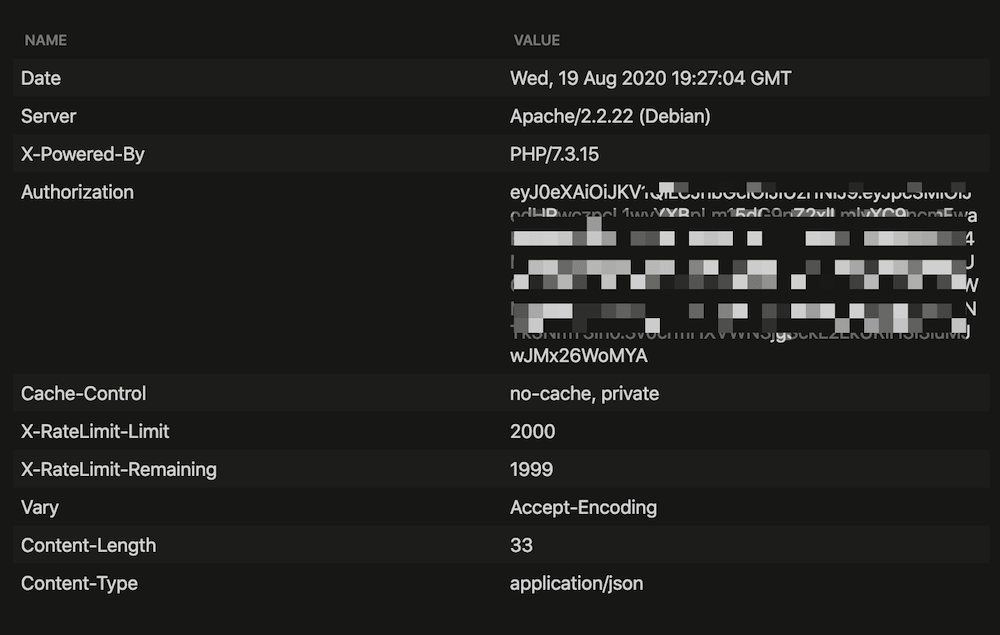Click the NAME column header
This screenshot has height=635, width=1000.
click(x=45, y=40)
